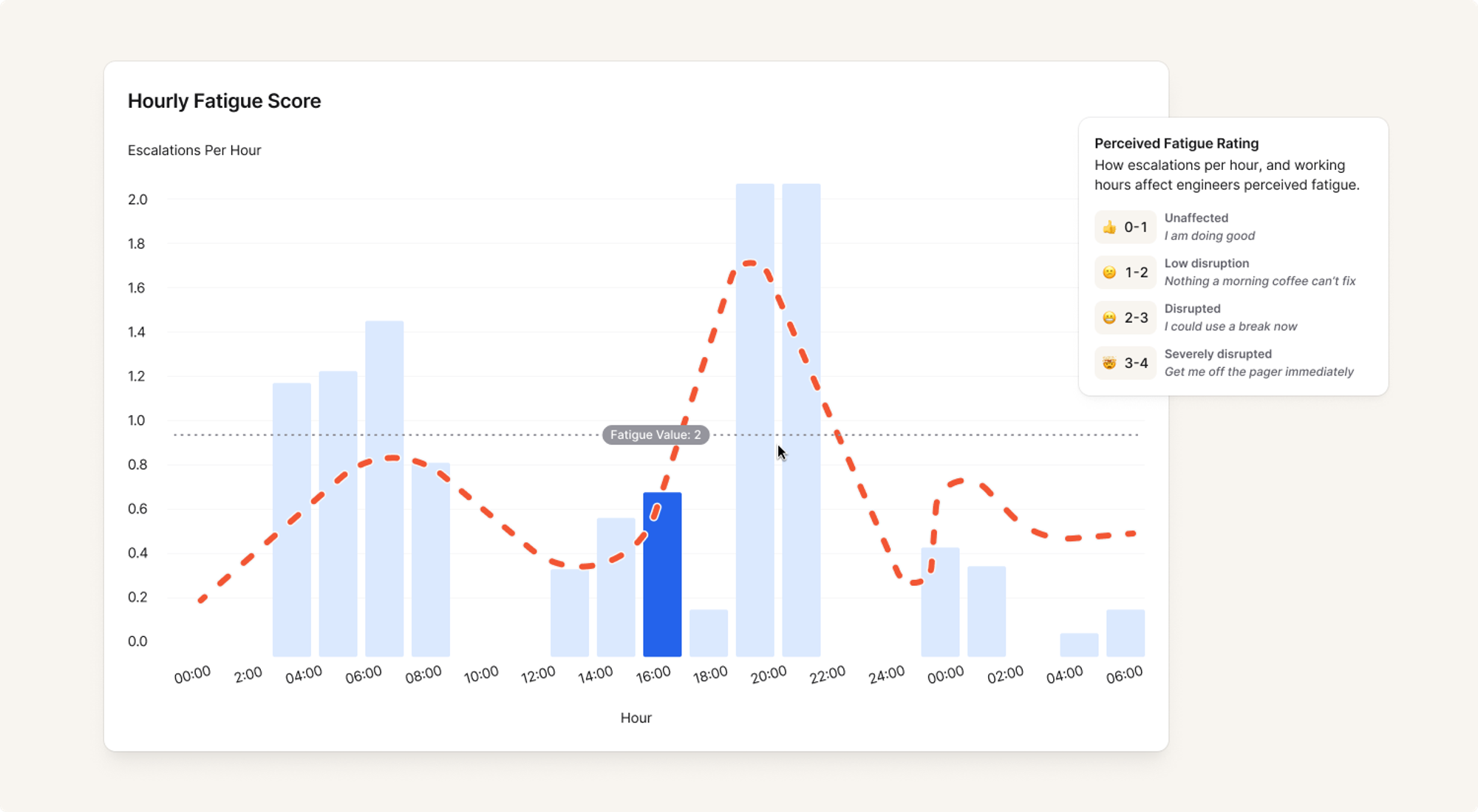Click the Severely disrupted rating label

pyautogui.click(x=1217, y=354)
